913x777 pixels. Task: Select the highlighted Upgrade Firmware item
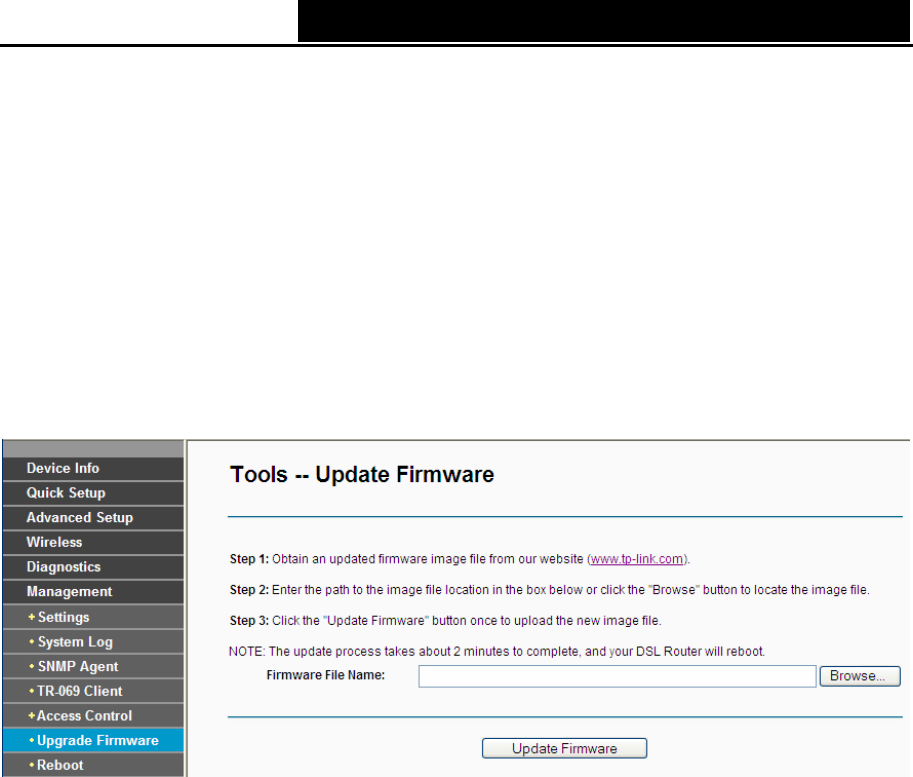coord(93,740)
